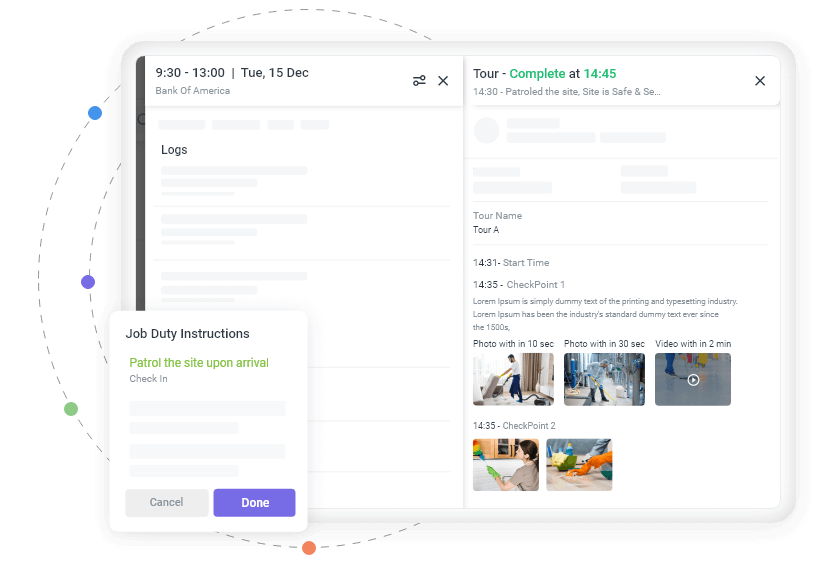Play the Video with in 2 min clip
This screenshot has width=836, height=563.
pos(693,380)
